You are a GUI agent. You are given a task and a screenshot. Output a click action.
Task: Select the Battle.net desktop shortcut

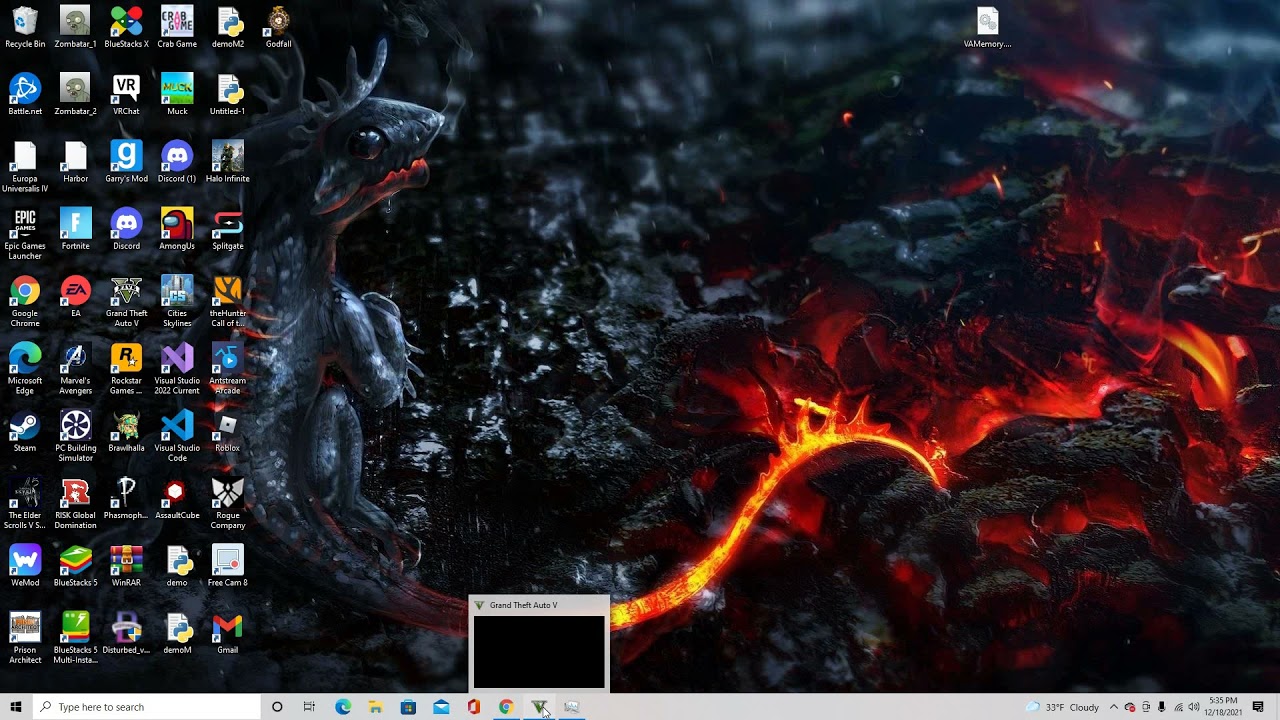[x=25, y=95]
